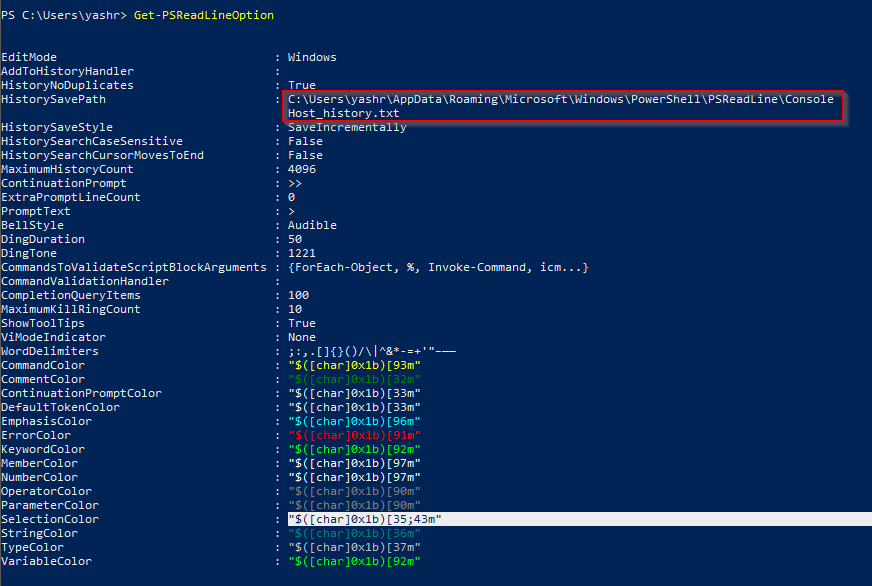Click the EditMode value Windows
Image resolution: width=872 pixels, height=586 pixels.
click(312, 58)
